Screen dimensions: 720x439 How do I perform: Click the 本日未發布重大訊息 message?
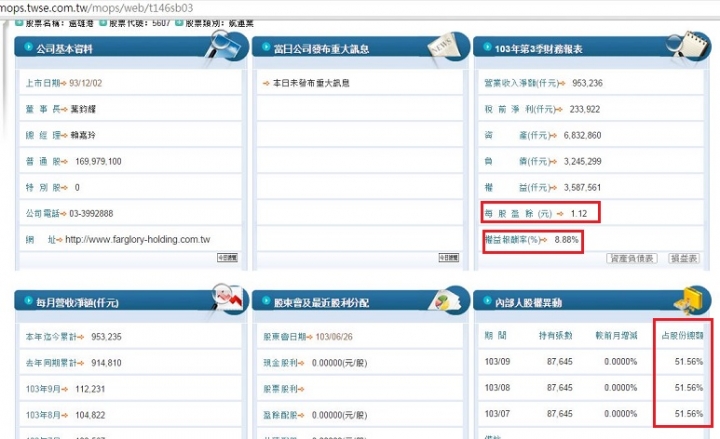[311, 83]
